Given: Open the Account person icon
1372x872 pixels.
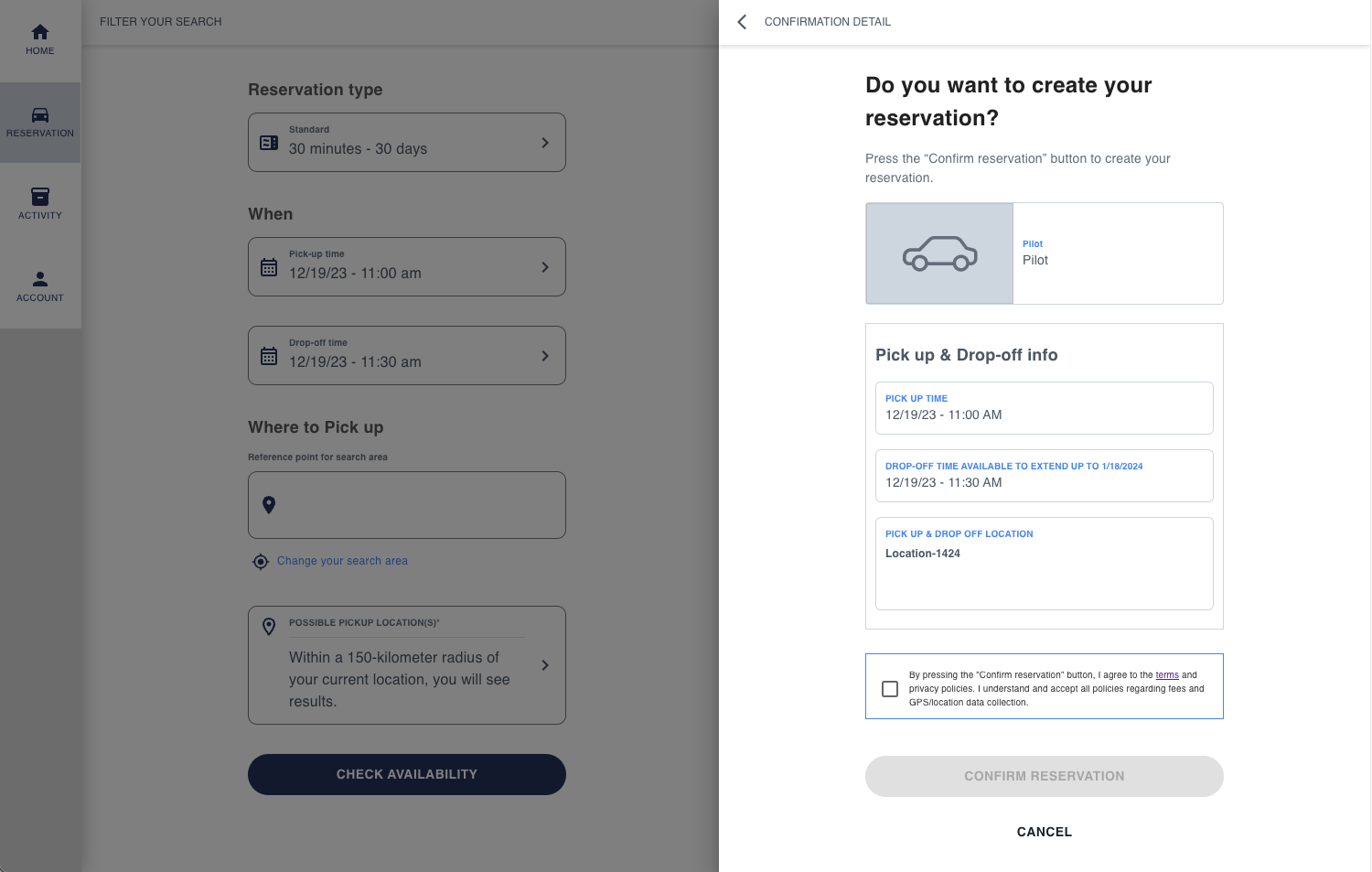Looking at the screenshot, I should (40, 279).
